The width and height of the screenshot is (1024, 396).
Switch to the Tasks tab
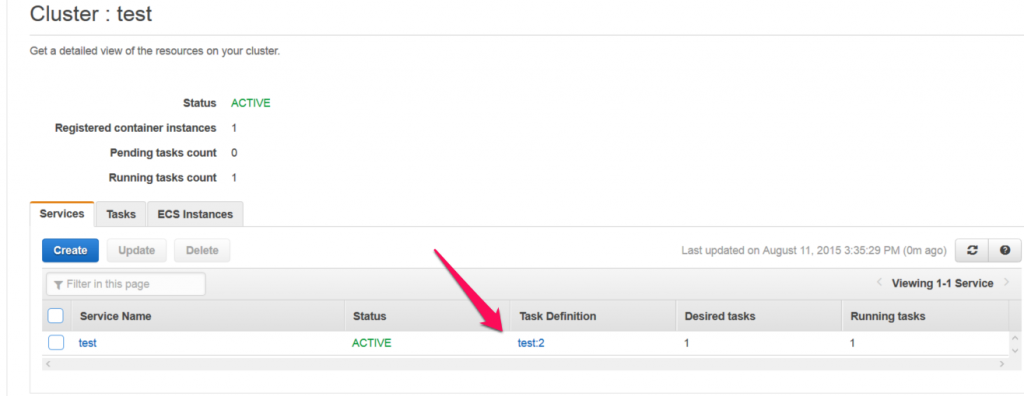[121, 214]
